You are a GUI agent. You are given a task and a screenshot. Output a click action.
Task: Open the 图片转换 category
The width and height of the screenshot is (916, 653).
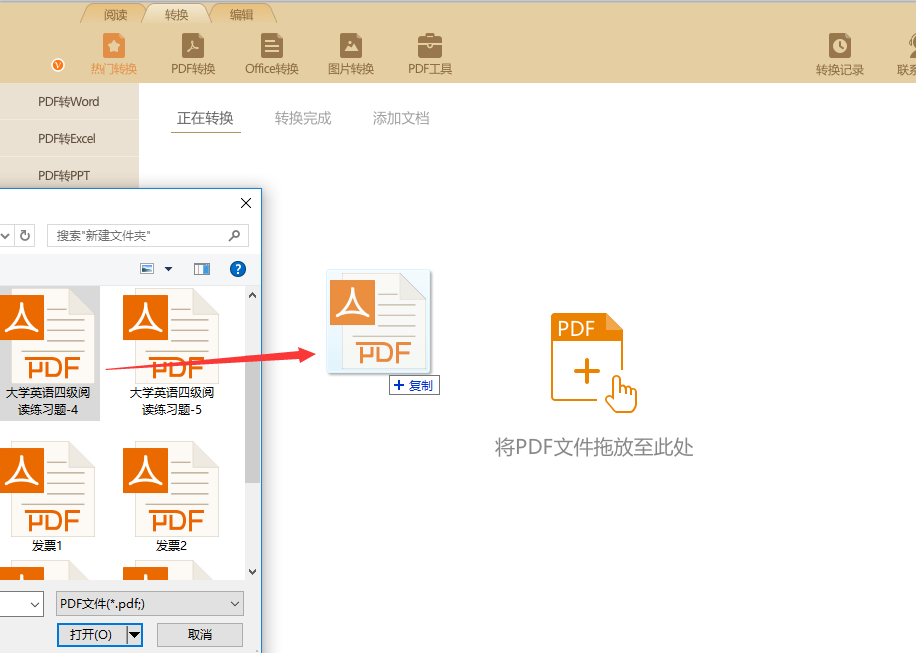(x=351, y=54)
